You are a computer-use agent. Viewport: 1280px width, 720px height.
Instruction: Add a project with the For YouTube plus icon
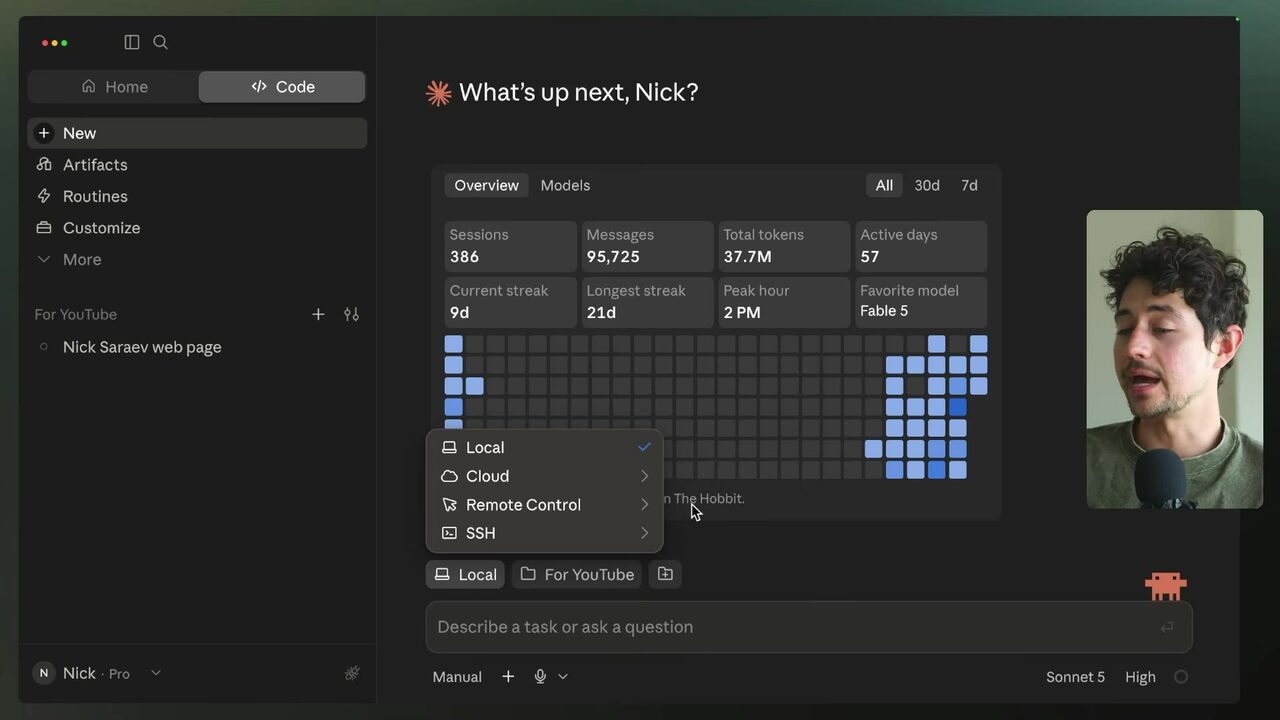[x=318, y=314]
